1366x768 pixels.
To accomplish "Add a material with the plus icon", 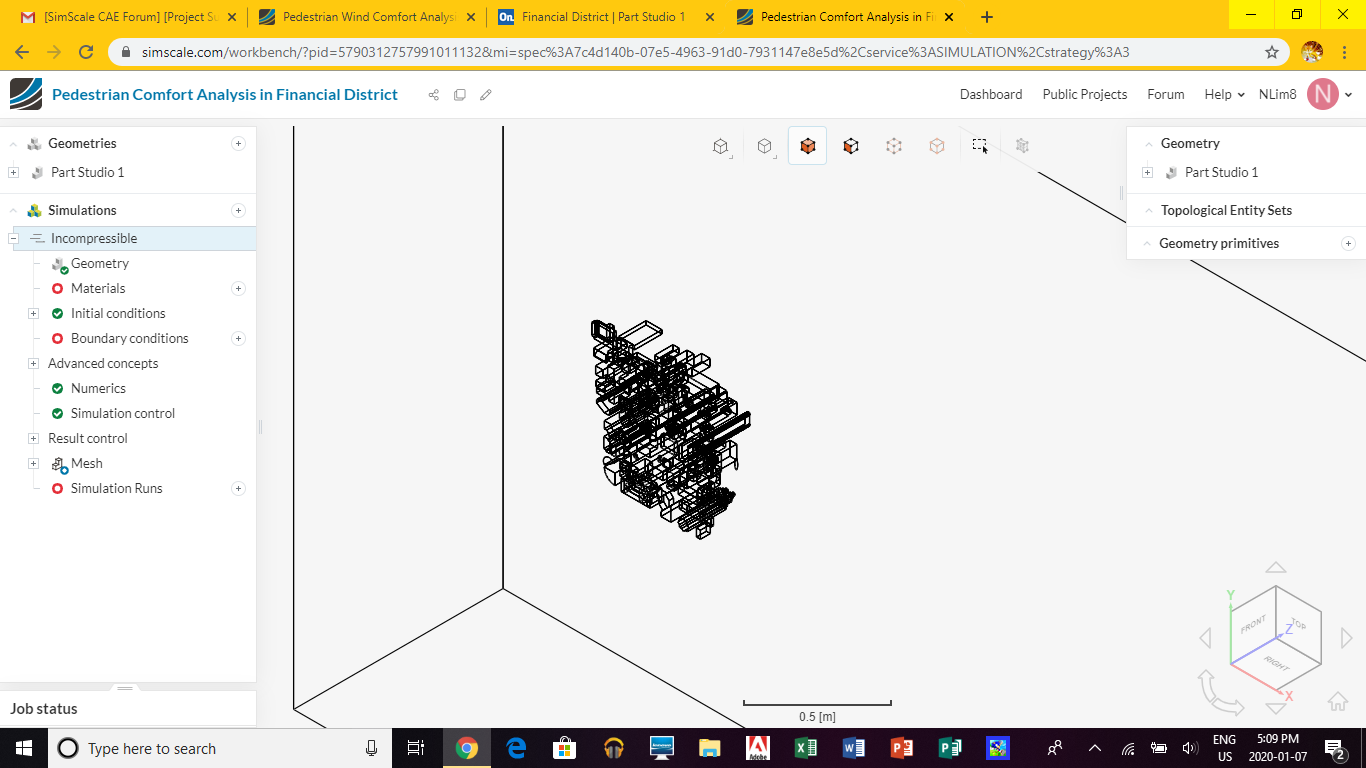I will pyautogui.click(x=238, y=288).
